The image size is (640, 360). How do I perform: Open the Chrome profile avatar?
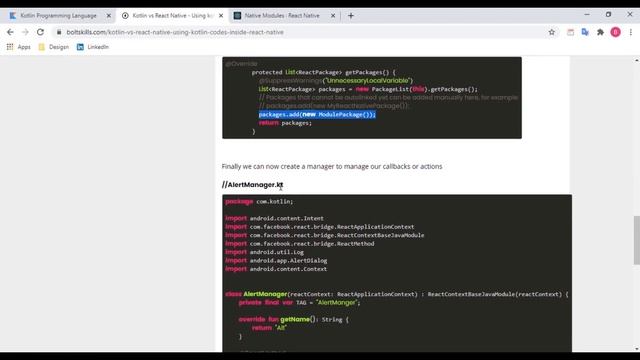coord(616,32)
